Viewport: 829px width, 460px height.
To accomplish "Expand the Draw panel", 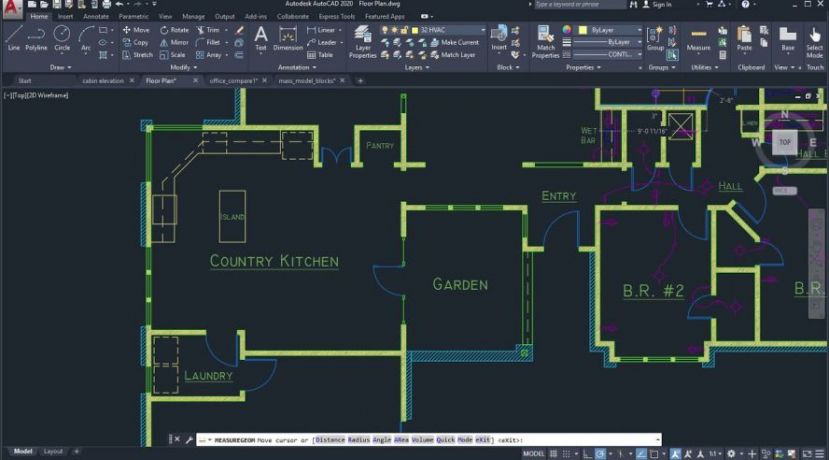I will click(x=61, y=68).
